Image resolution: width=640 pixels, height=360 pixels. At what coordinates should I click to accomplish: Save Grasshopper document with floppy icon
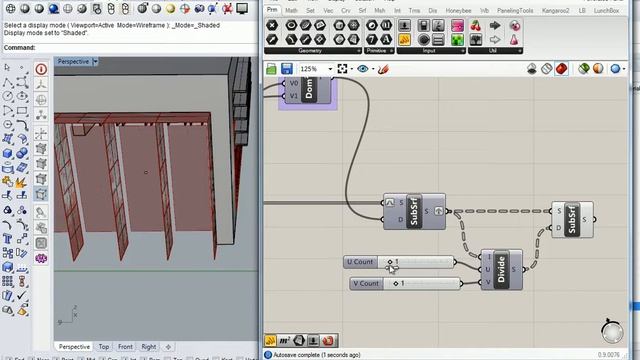(x=287, y=69)
